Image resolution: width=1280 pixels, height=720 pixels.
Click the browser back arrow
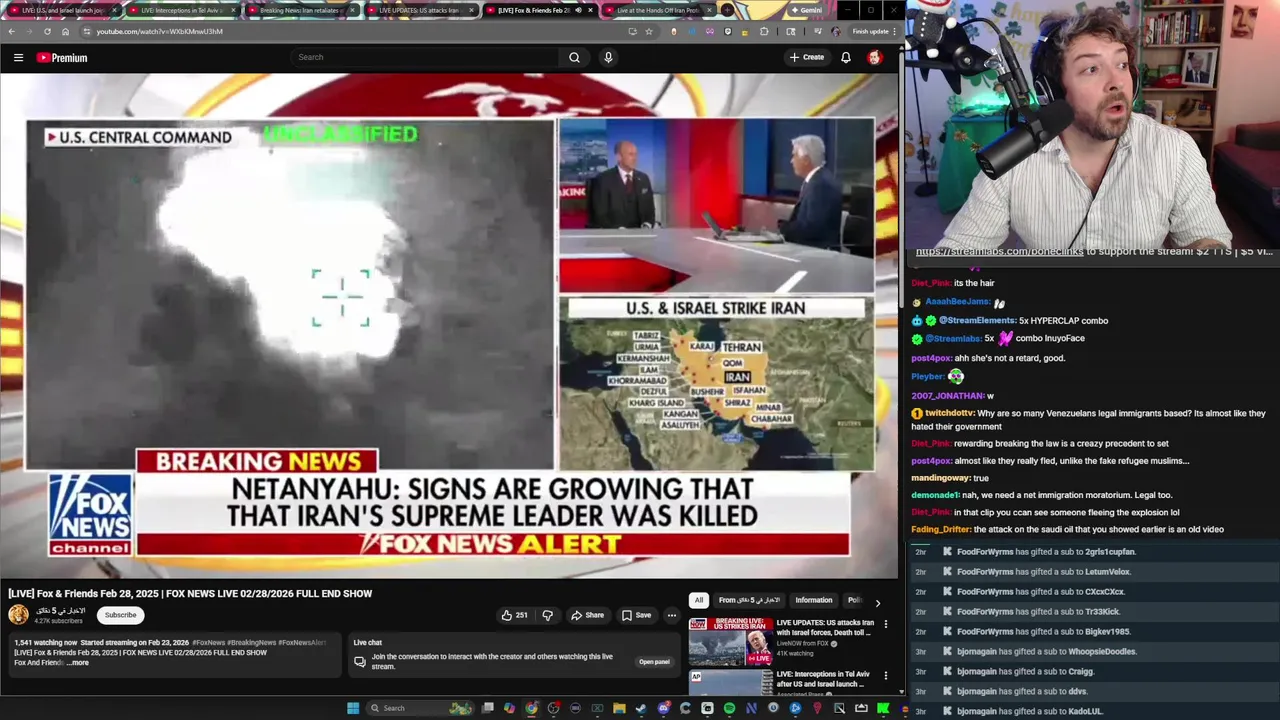click(x=11, y=31)
